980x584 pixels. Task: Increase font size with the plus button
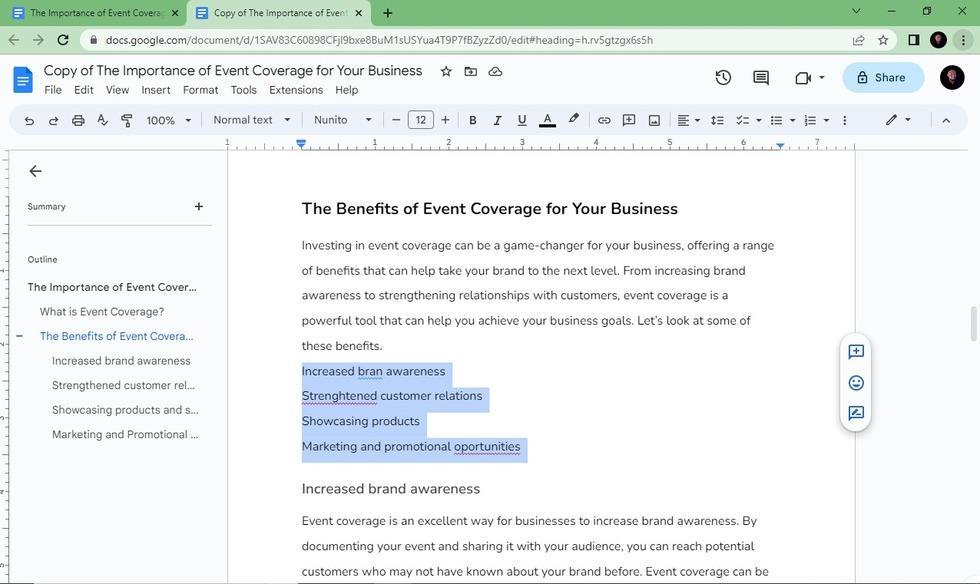point(445,120)
